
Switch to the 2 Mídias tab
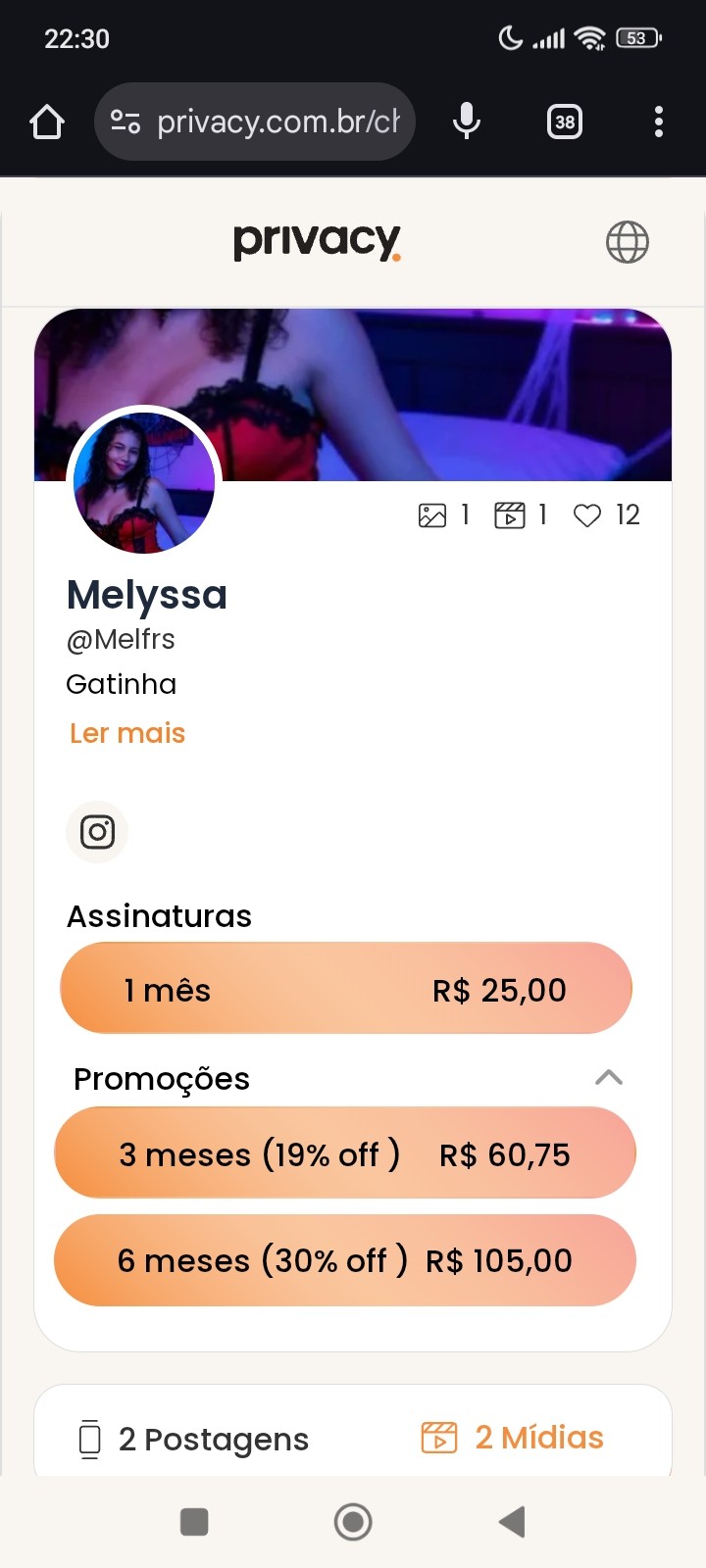(513, 1438)
